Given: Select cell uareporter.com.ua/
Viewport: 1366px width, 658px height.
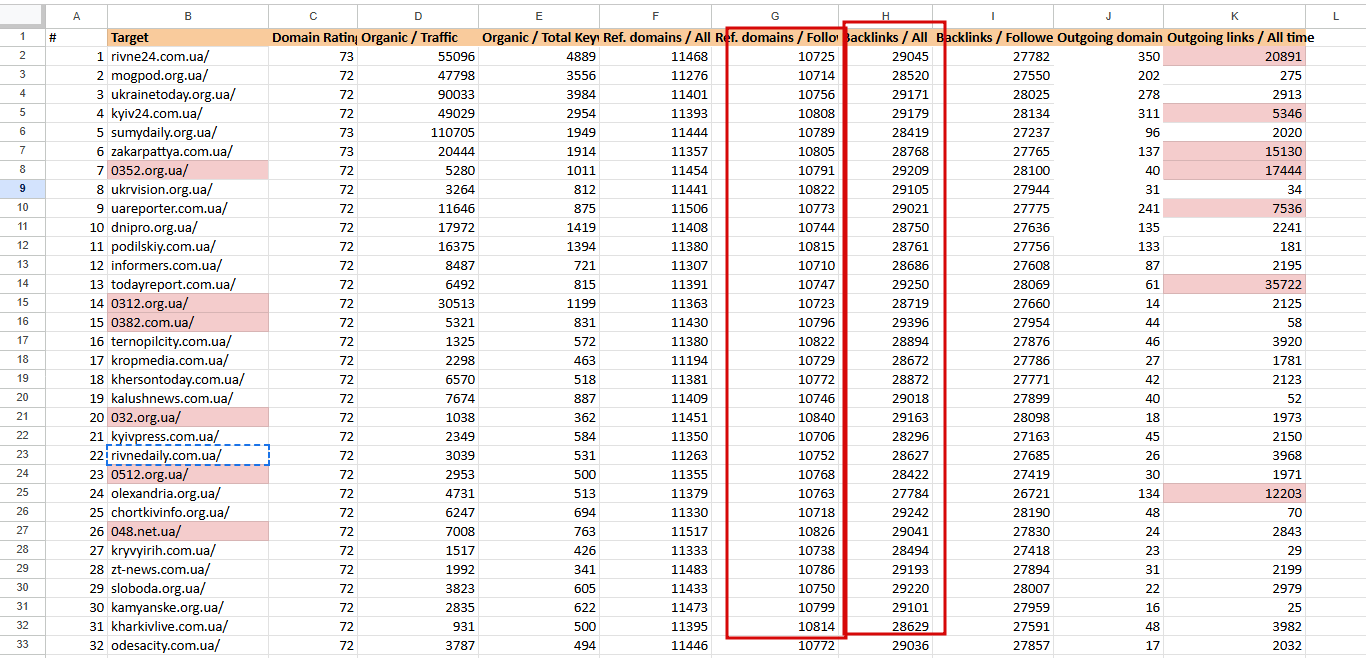Looking at the screenshot, I should [188, 208].
